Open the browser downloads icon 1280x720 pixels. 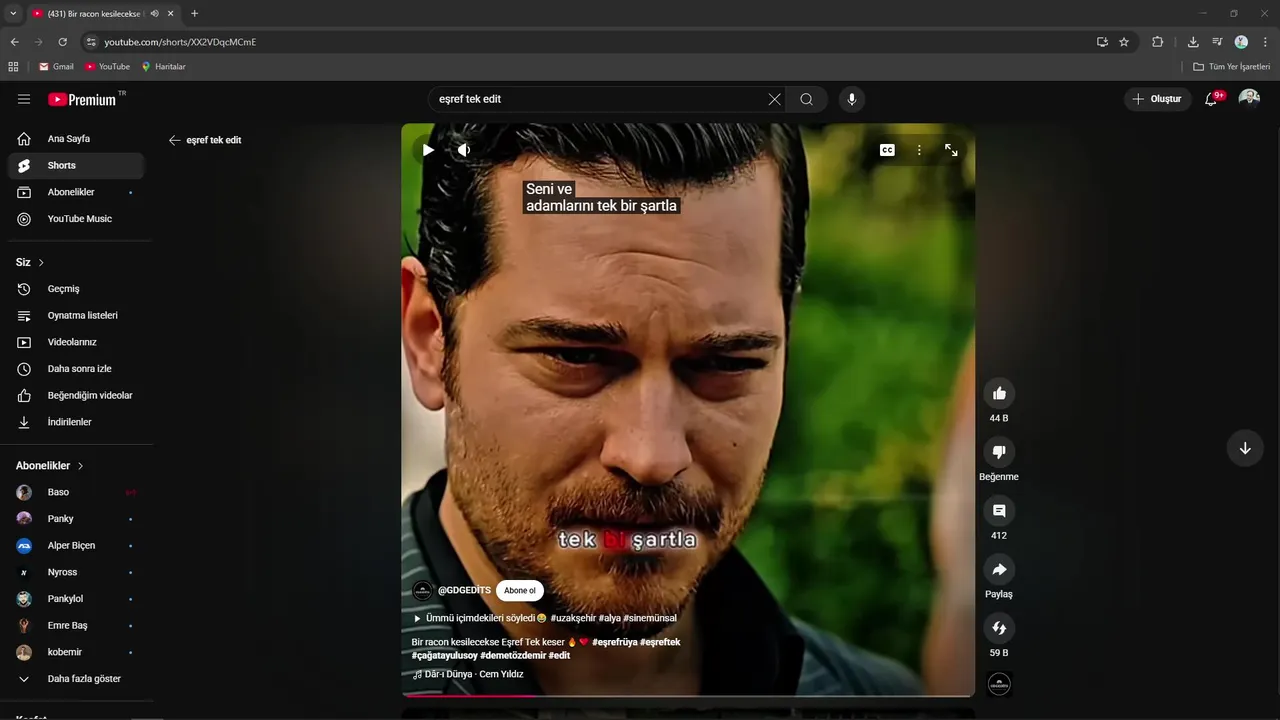click(x=1193, y=42)
